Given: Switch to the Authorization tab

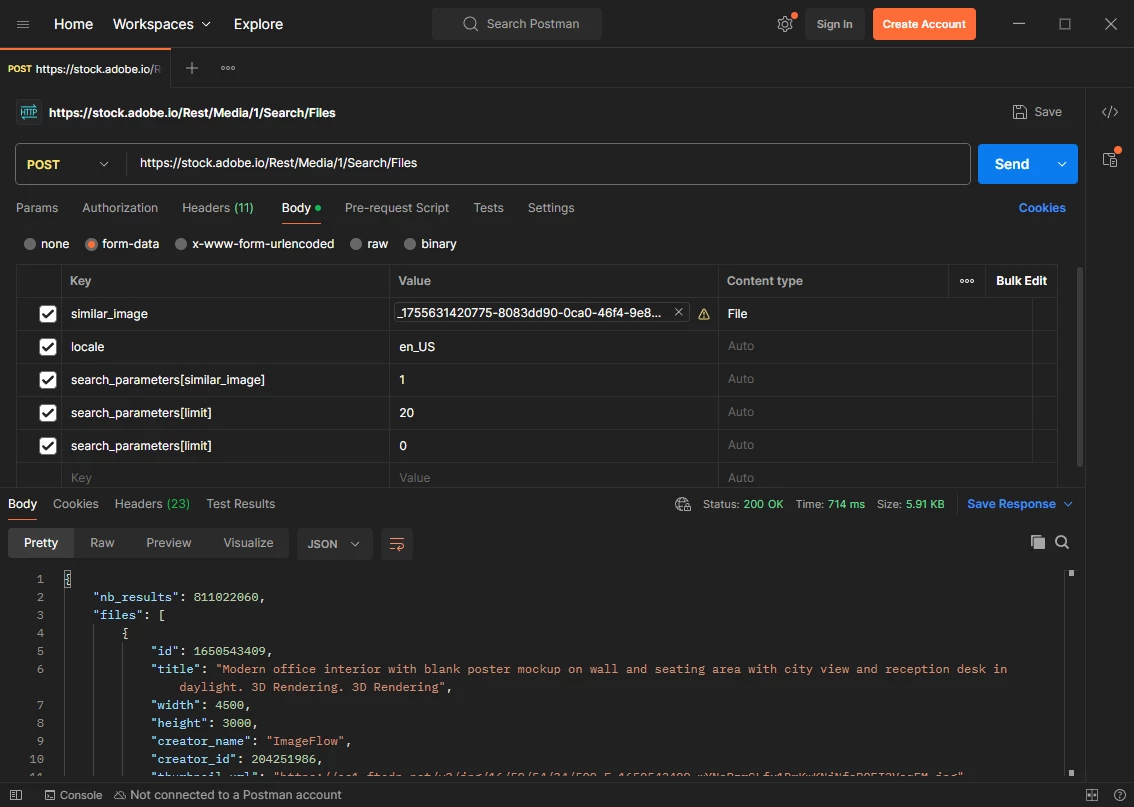Looking at the screenshot, I should point(120,208).
